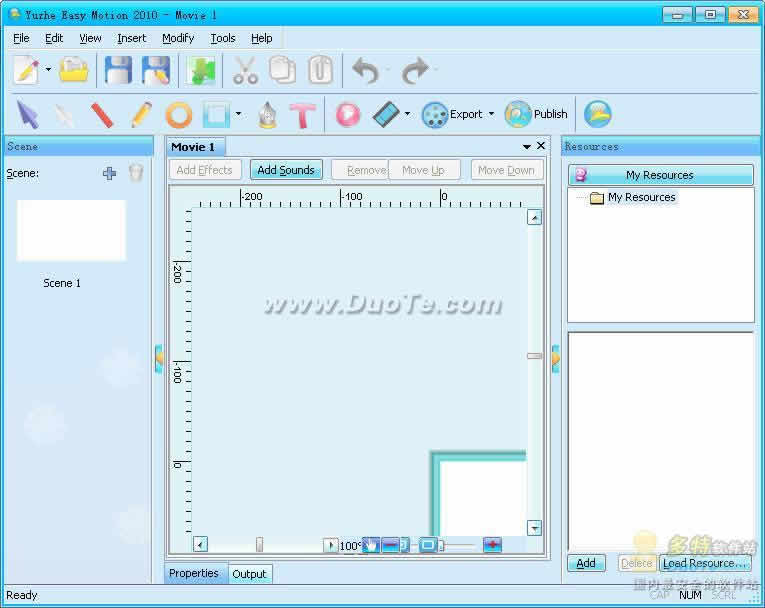Open the Modify menu

(178, 38)
